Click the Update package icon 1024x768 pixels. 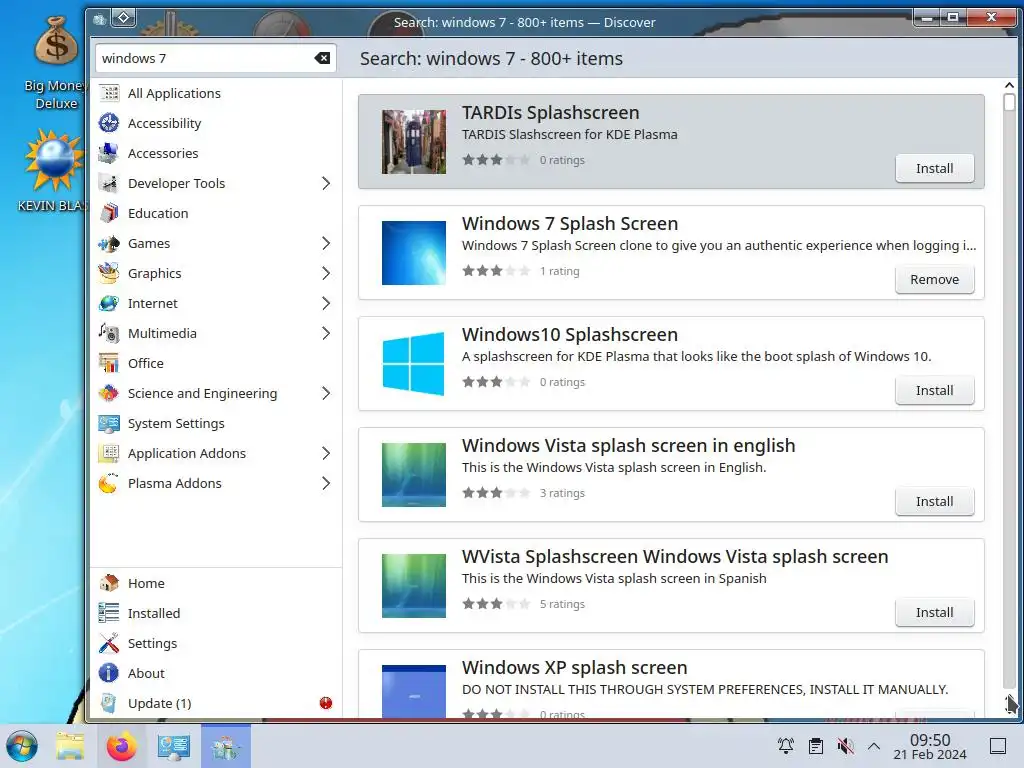pos(109,703)
